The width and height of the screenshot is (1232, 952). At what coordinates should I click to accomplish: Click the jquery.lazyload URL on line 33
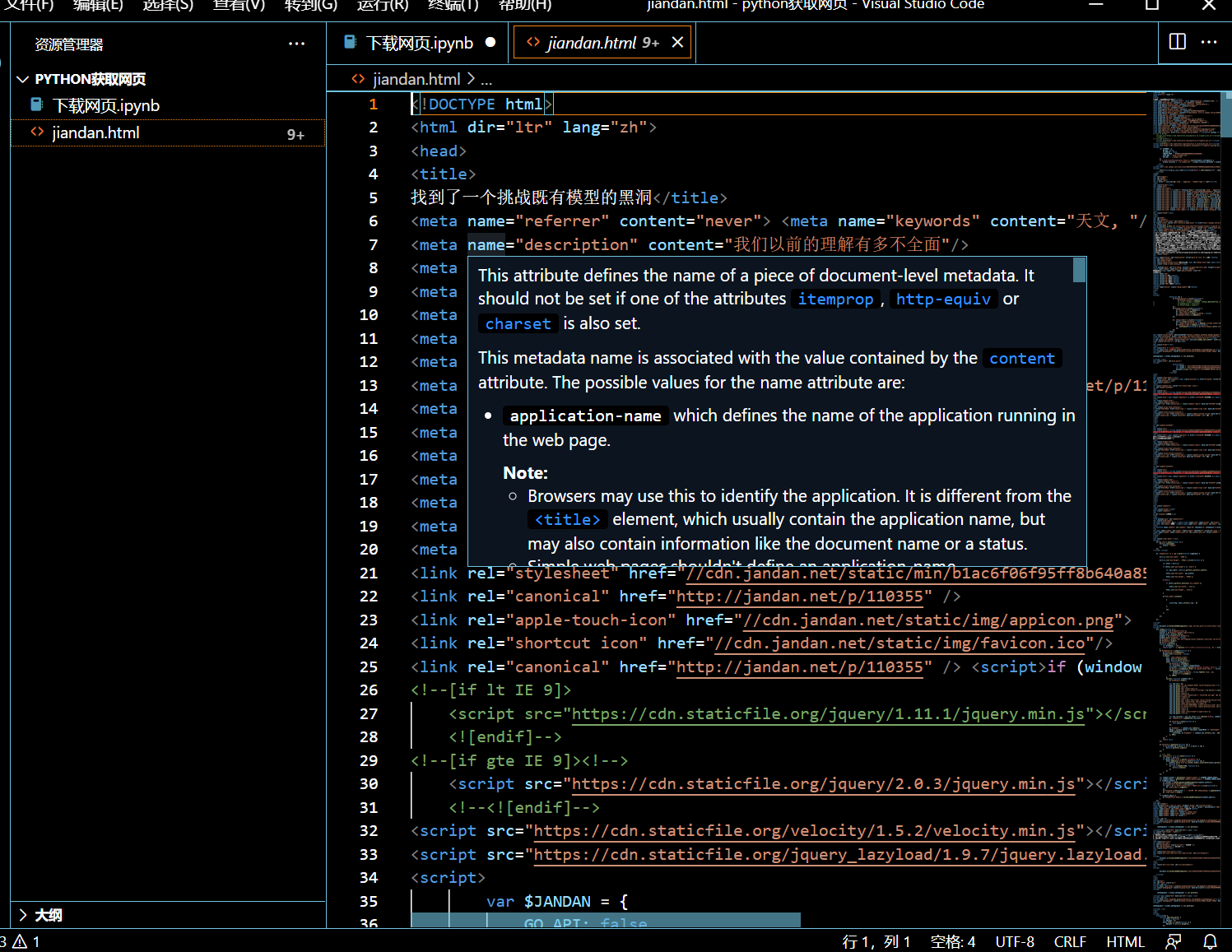pos(839,855)
